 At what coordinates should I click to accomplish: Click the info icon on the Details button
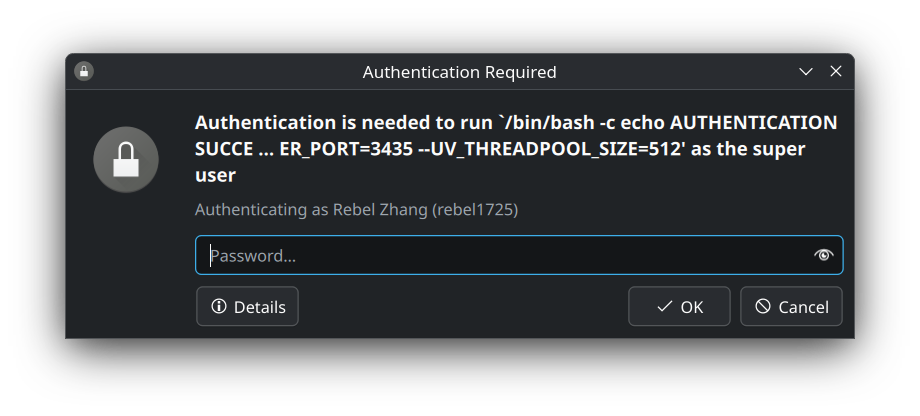pos(219,306)
